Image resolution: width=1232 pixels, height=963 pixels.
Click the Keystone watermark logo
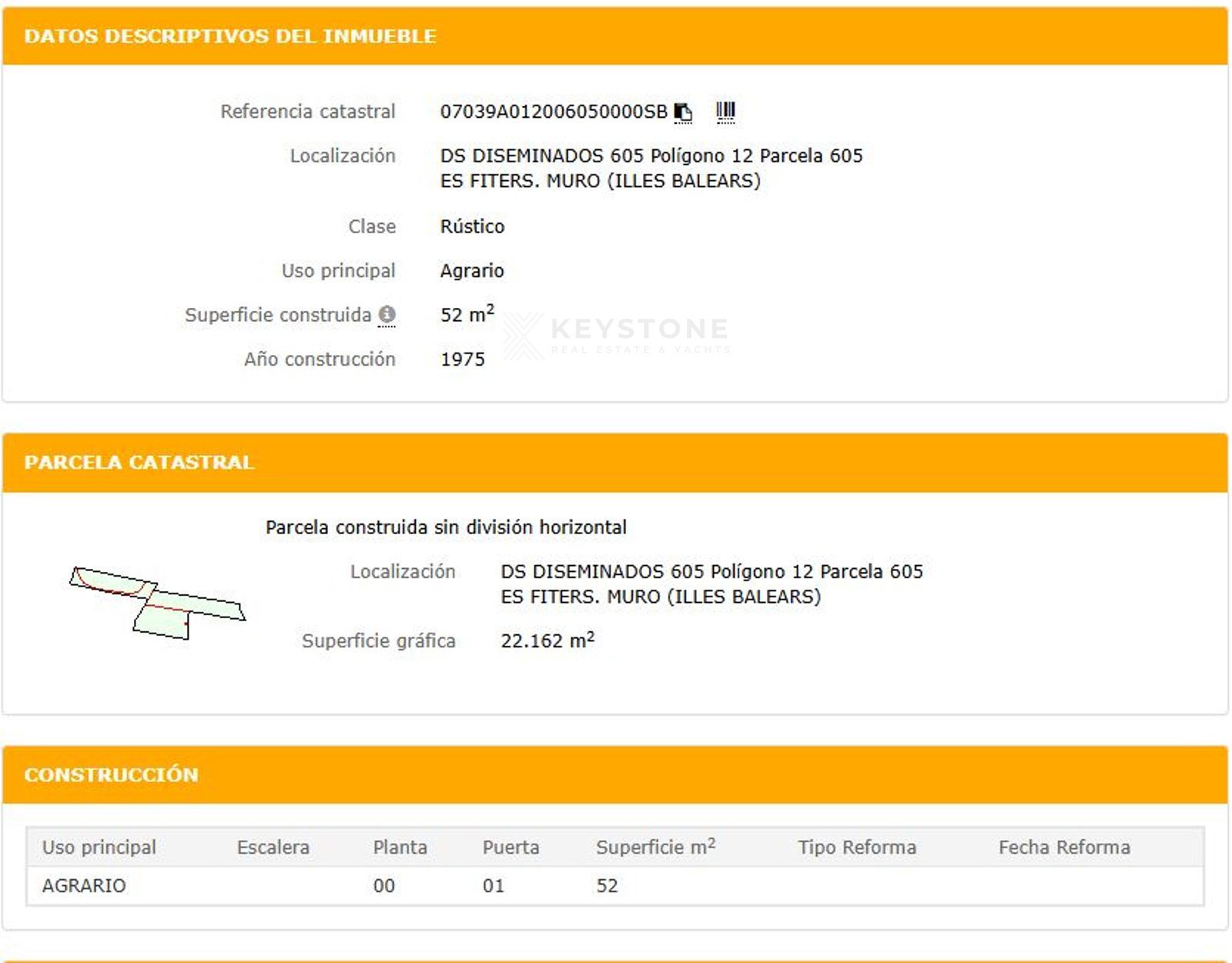(617, 336)
